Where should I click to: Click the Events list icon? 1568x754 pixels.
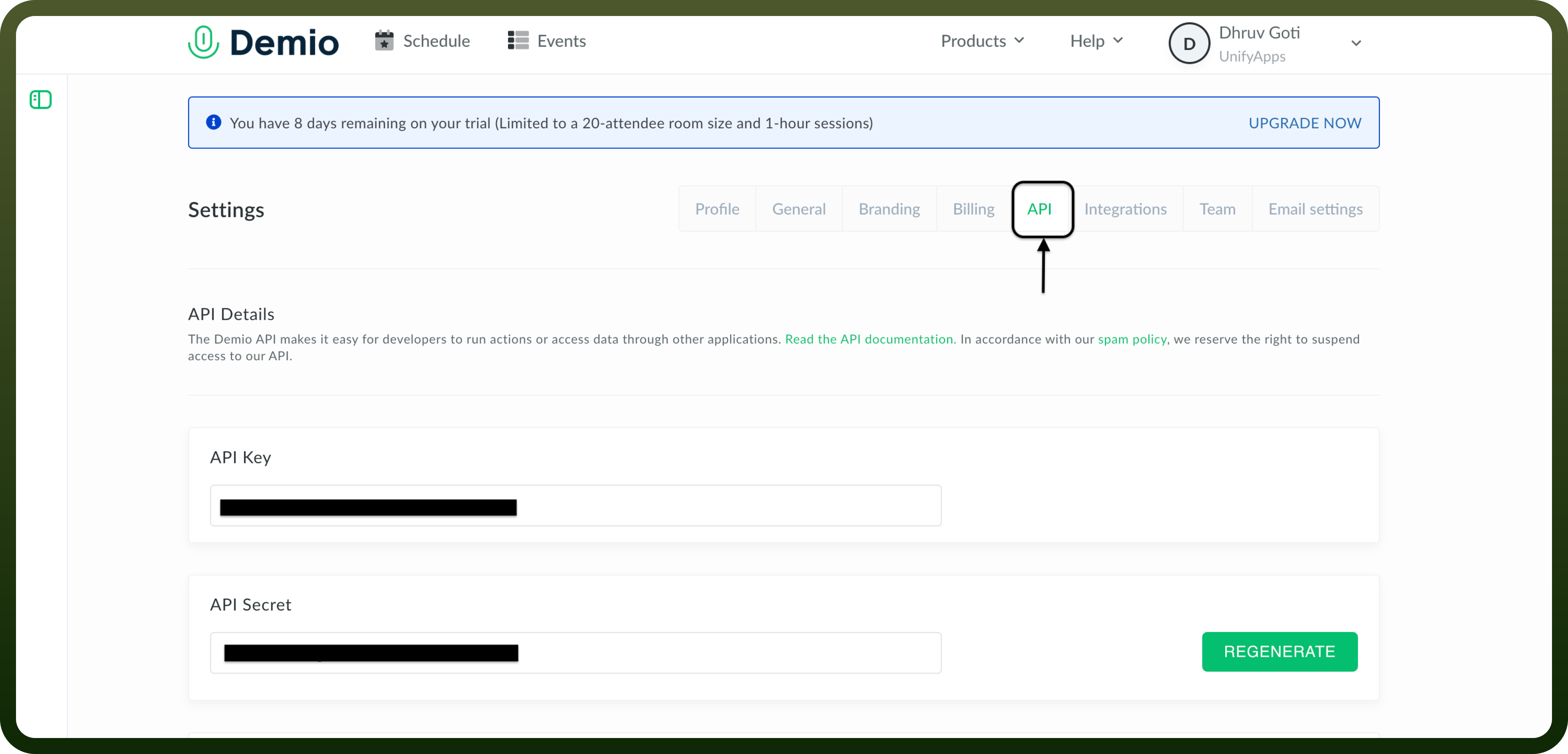518,41
